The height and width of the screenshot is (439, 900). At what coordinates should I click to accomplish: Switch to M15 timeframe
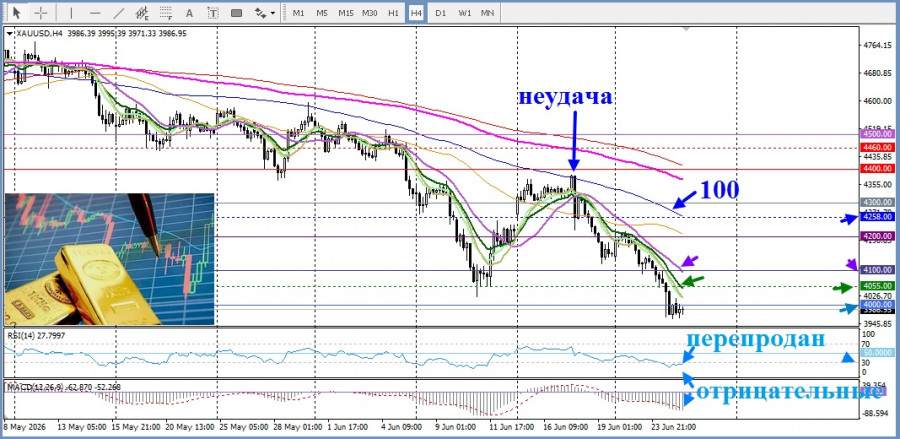click(346, 13)
